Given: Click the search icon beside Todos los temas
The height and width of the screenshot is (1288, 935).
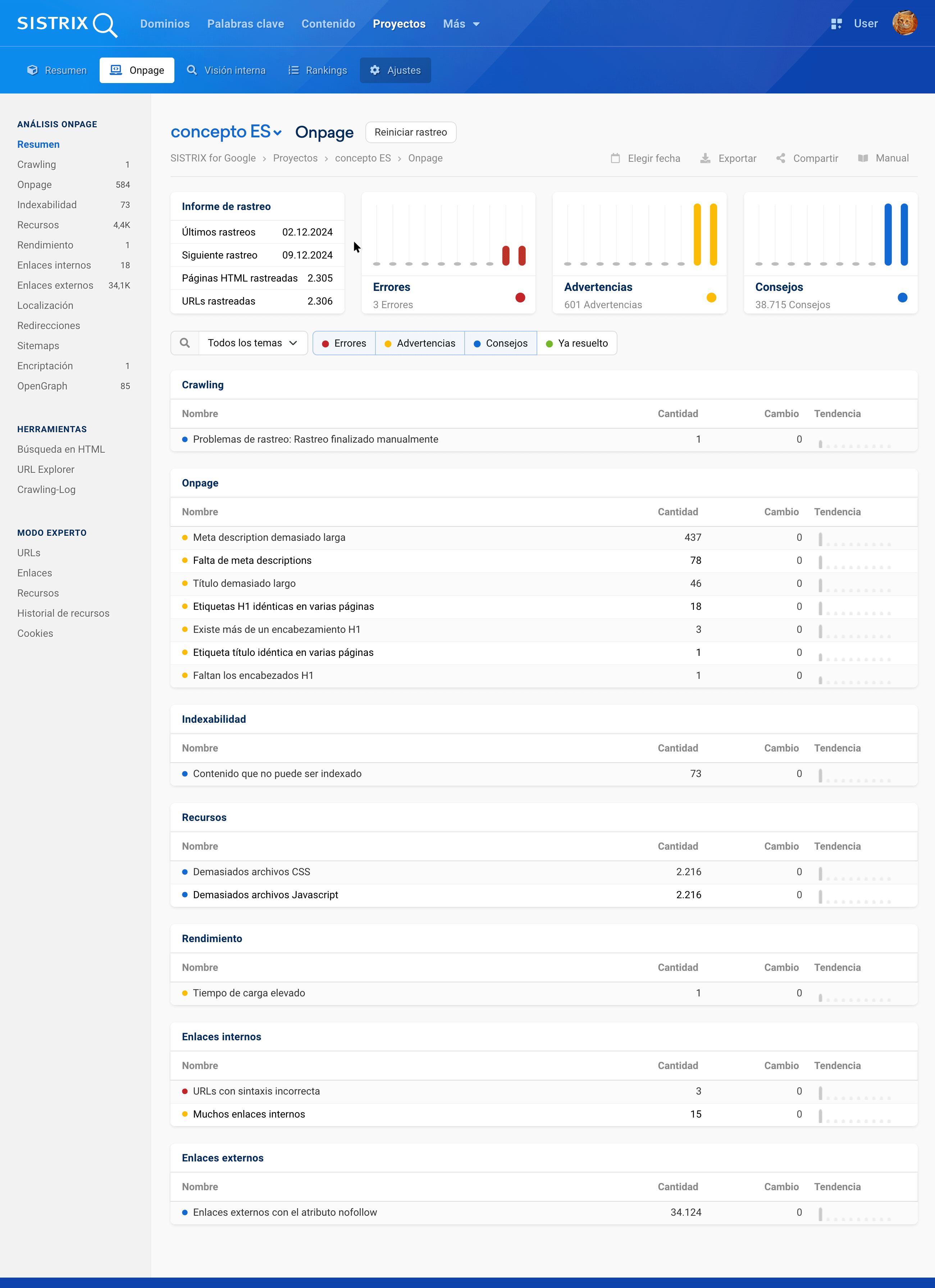Looking at the screenshot, I should coord(184,343).
